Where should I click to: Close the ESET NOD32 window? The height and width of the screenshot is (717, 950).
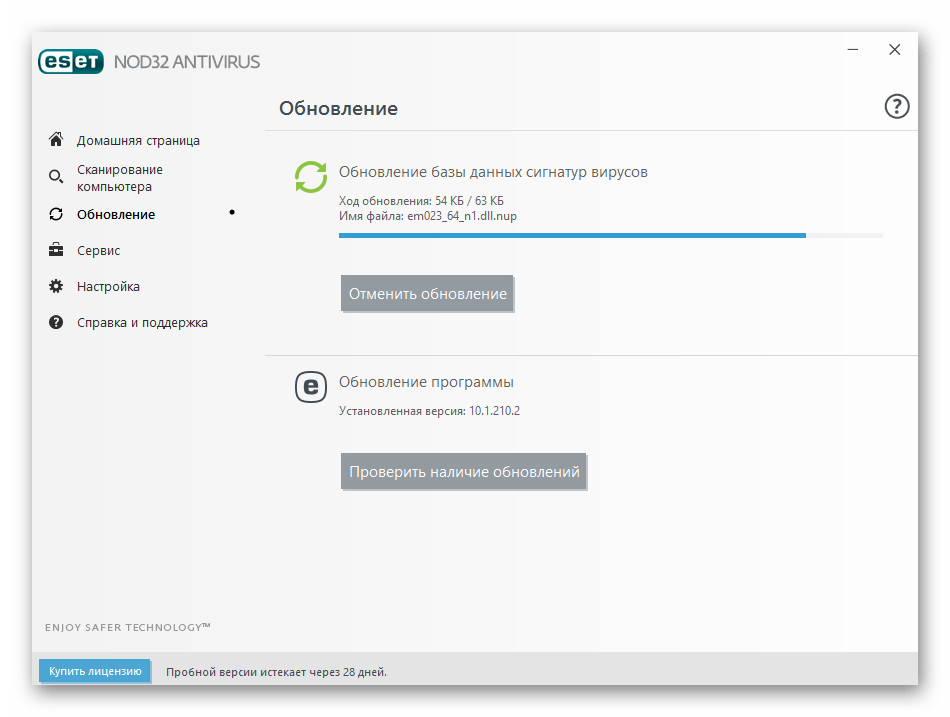pos(895,49)
